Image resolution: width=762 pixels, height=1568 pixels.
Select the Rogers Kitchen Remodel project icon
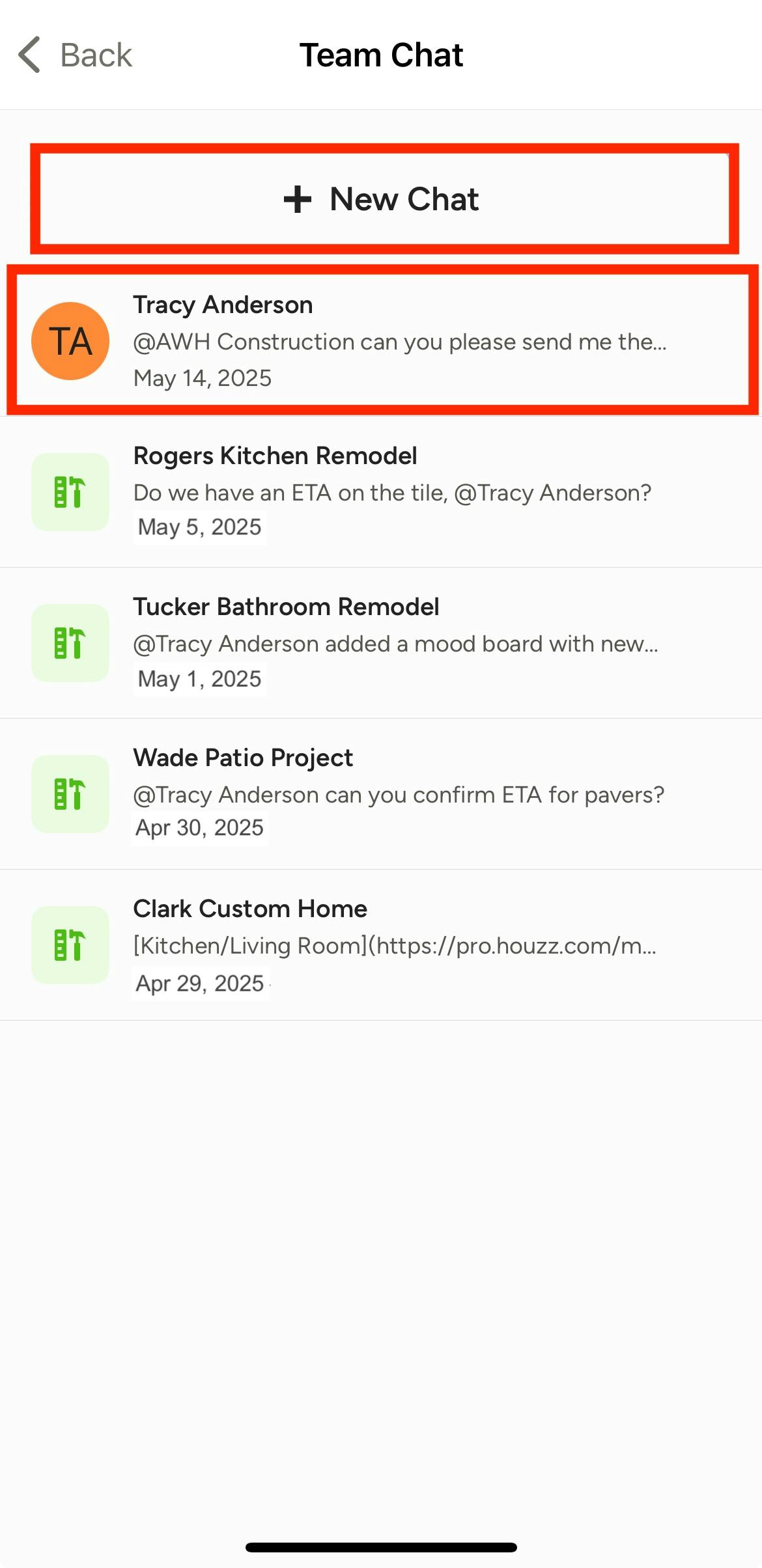(x=70, y=491)
